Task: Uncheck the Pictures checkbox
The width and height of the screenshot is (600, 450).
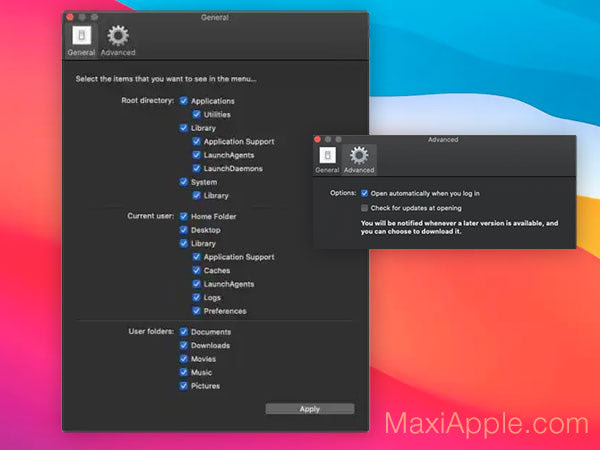Action: [x=184, y=386]
